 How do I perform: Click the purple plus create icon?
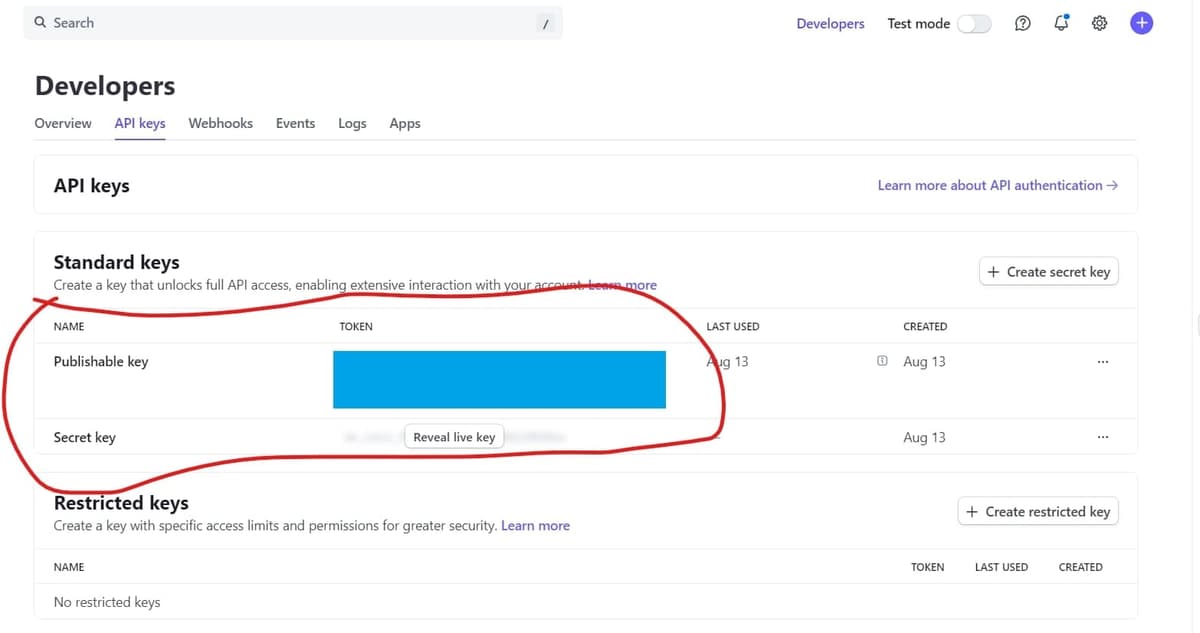1141,23
